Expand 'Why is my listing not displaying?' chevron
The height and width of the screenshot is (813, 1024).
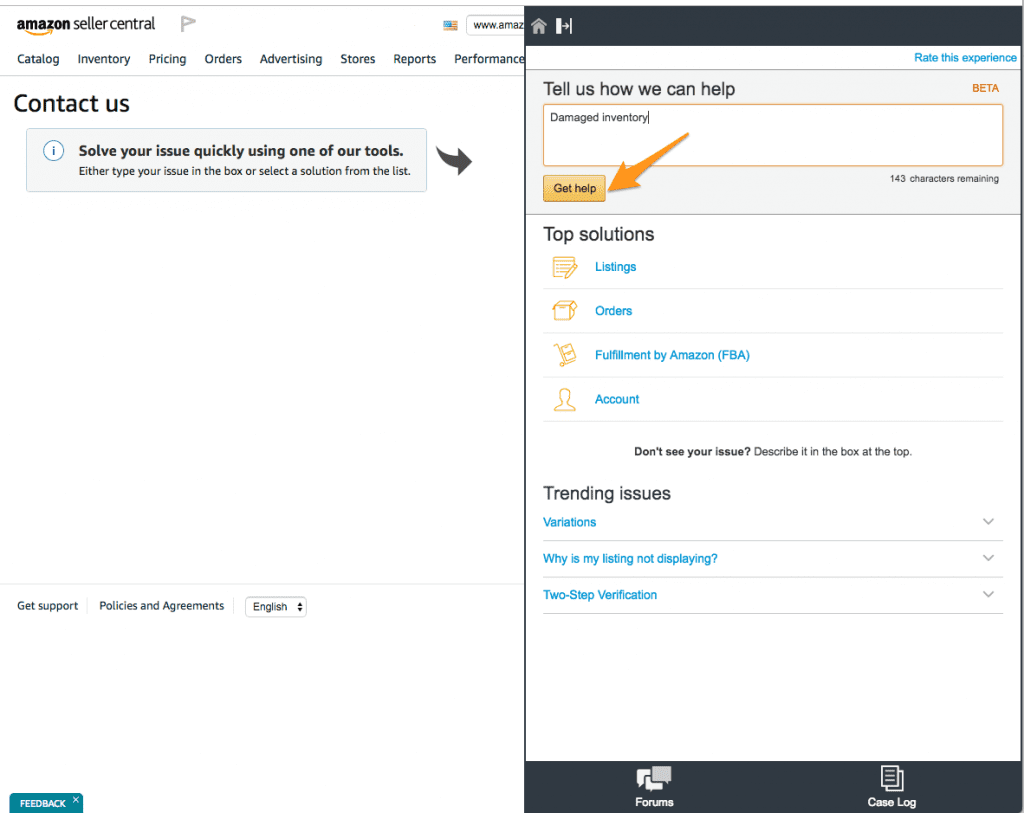(988, 558)
